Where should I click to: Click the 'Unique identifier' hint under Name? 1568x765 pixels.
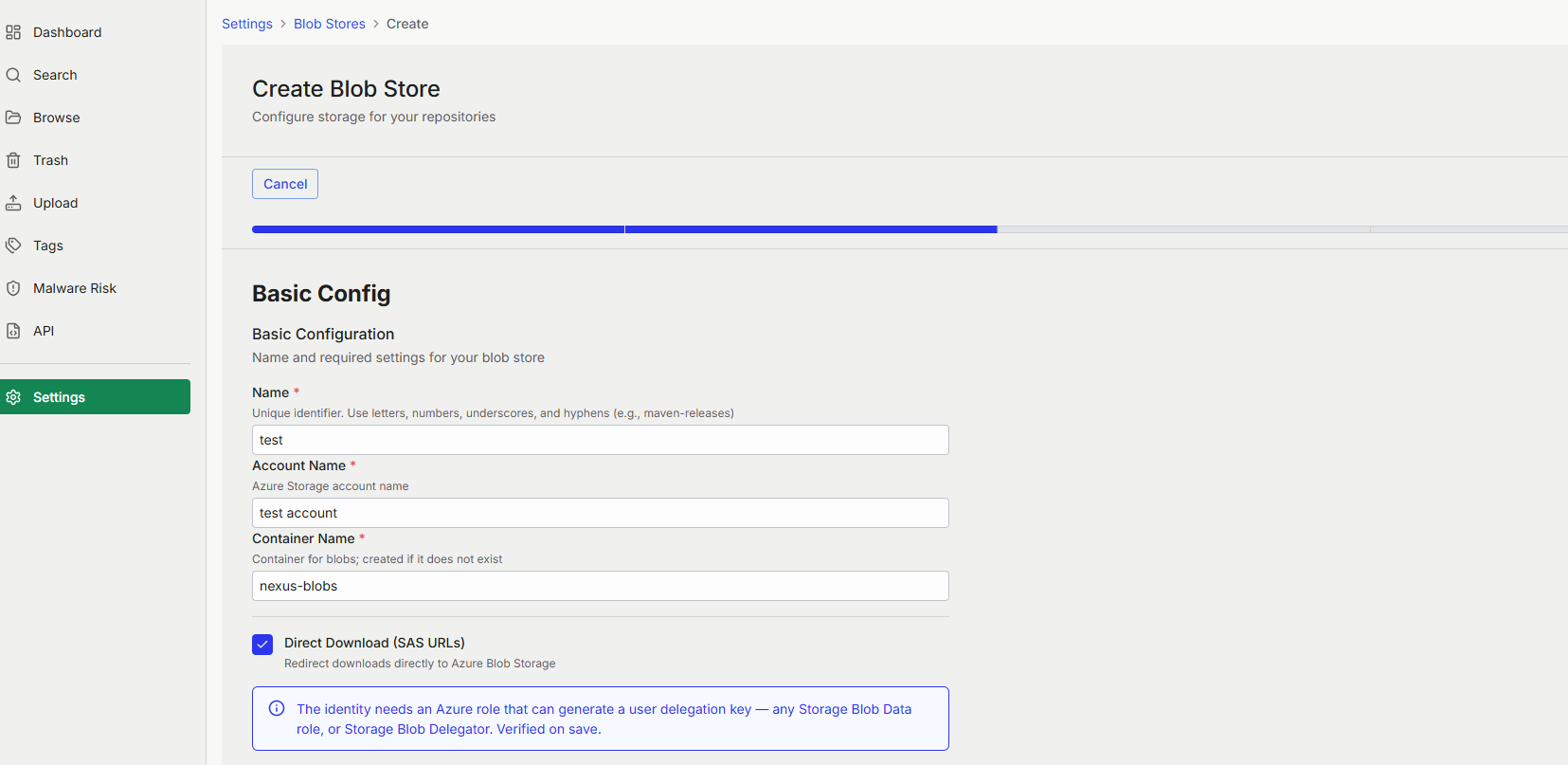coord(493,413)
